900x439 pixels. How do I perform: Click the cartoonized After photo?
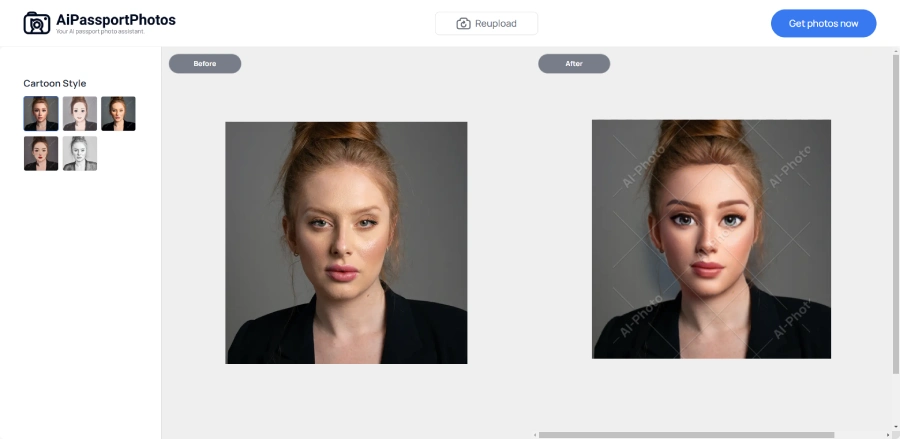[x=711, y=239]
